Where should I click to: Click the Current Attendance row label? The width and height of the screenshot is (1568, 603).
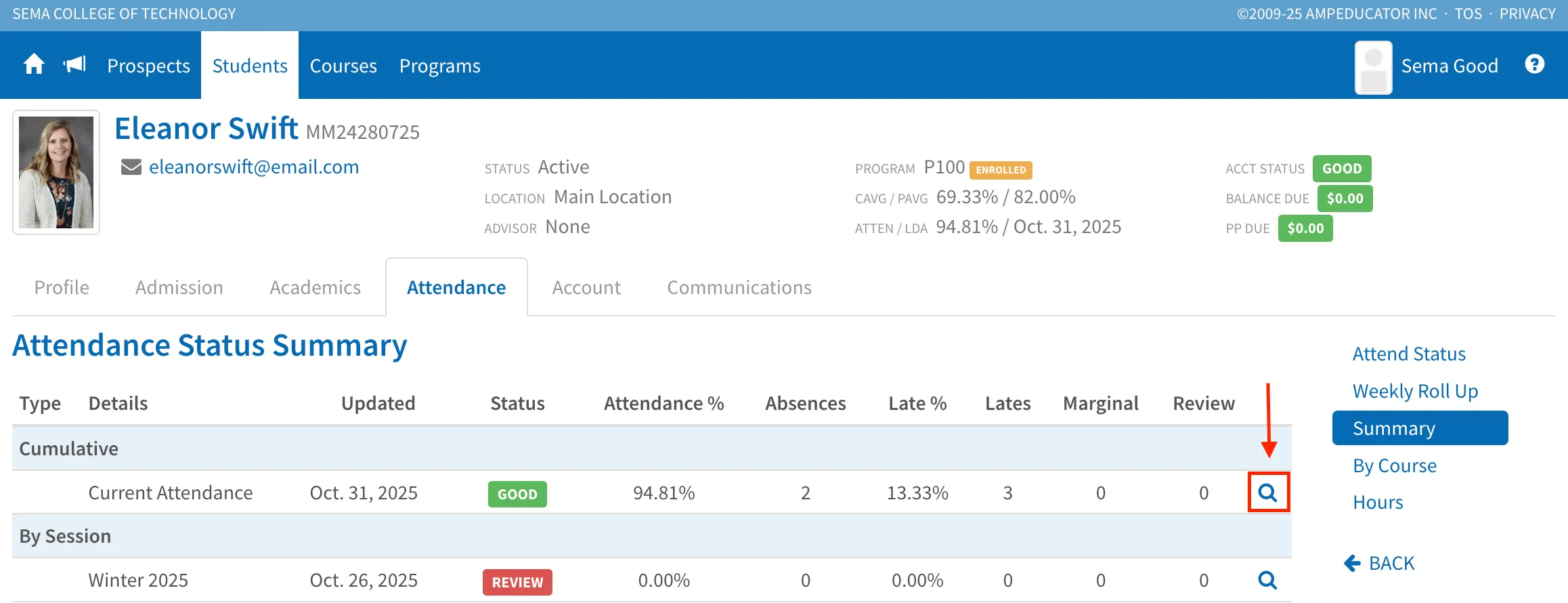tap(171, 493)
